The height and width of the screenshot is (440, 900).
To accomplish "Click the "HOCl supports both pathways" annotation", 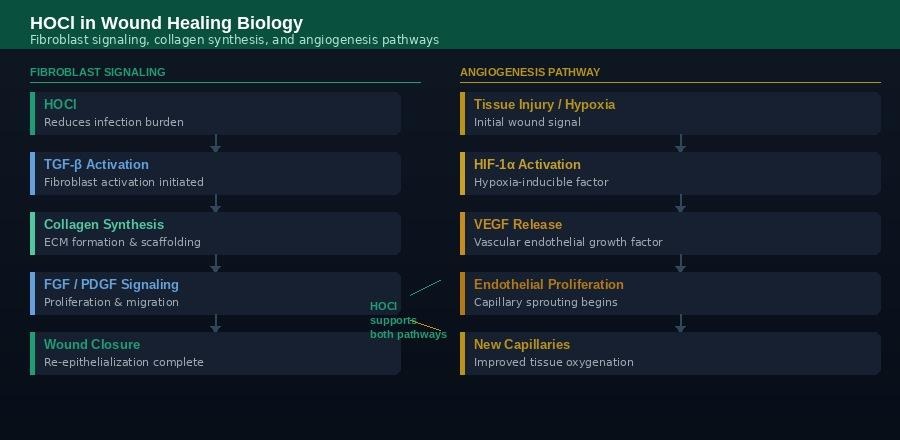I will tap(394, 320).
